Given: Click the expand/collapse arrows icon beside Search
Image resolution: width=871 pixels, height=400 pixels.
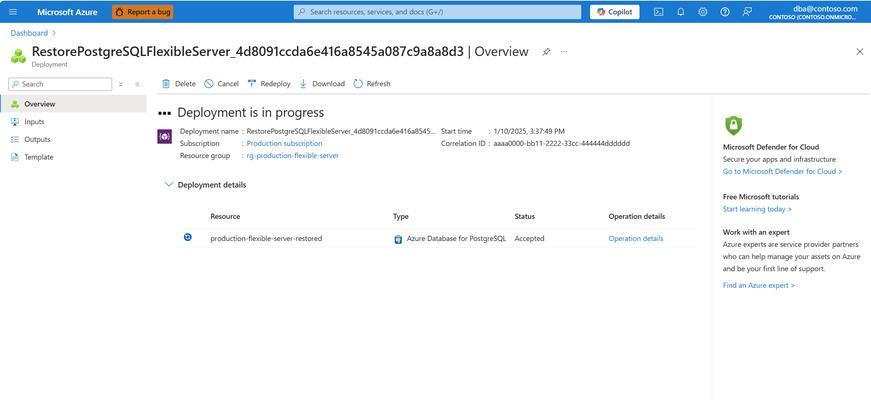Looking at the screenshot, I should pyautogui.click(x=121, y=84).
